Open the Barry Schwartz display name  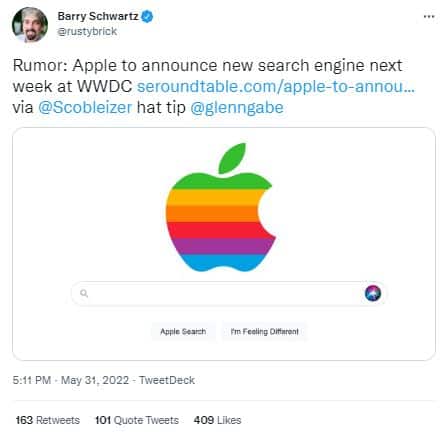pyautogui.click(x=98, y=16)
